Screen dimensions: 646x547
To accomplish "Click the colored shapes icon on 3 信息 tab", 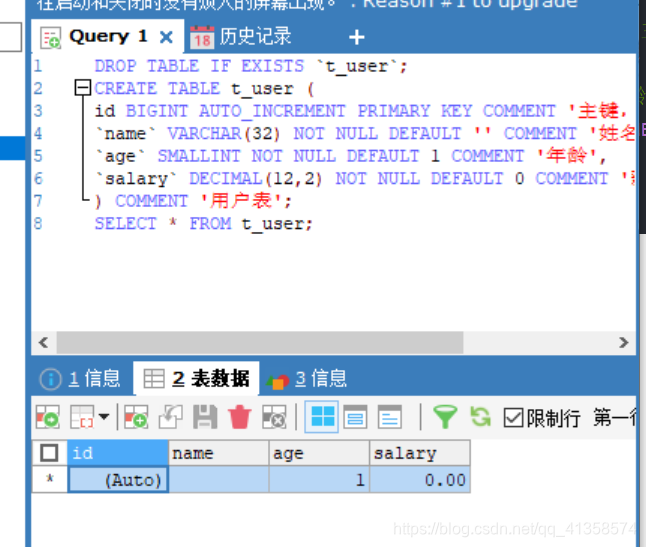I will click(x=278, y=381).
